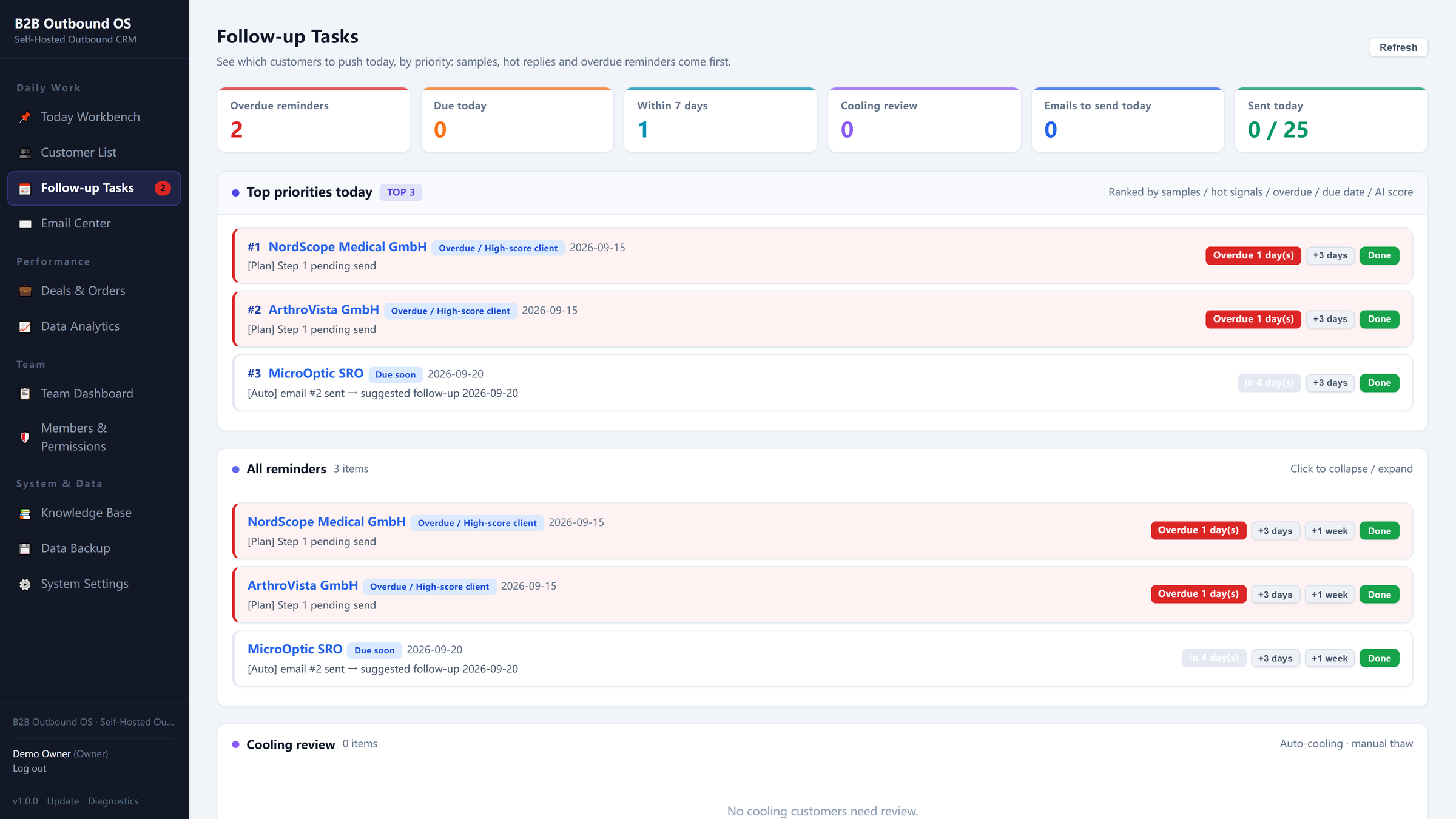Snooze NordScope reminder in All reminders +3 days
This screenshot has height=819, width=1456.
click(1275, 531)
